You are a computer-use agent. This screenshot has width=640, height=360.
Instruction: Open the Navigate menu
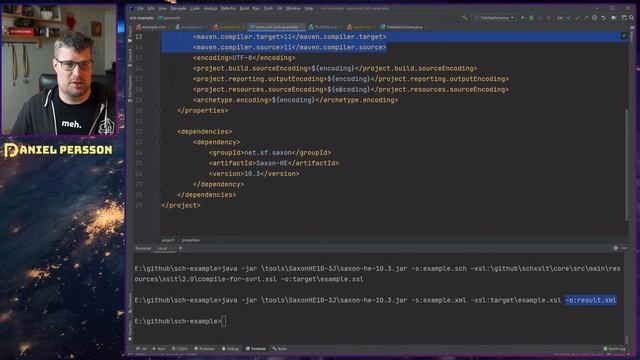[178, 8]
